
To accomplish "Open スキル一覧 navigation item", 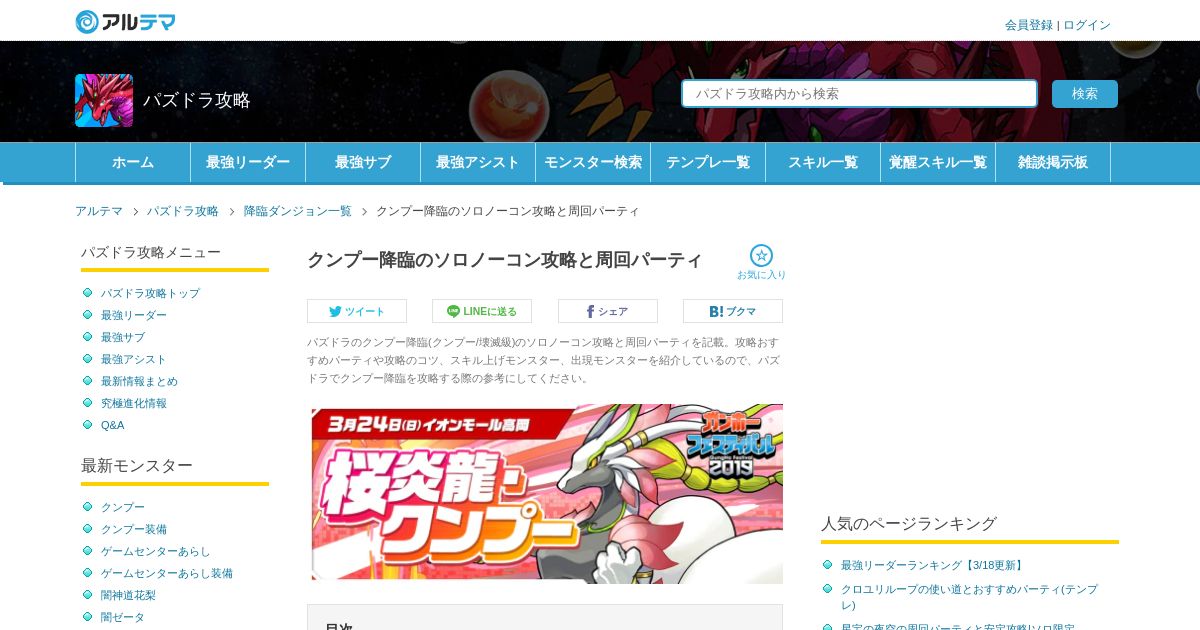I will (x=823, y=162).
